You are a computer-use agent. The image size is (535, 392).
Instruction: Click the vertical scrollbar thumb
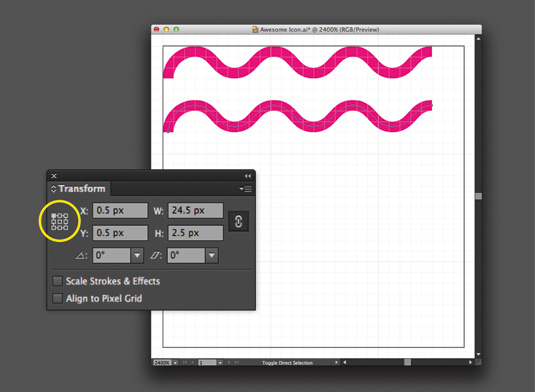click(479, 196)
